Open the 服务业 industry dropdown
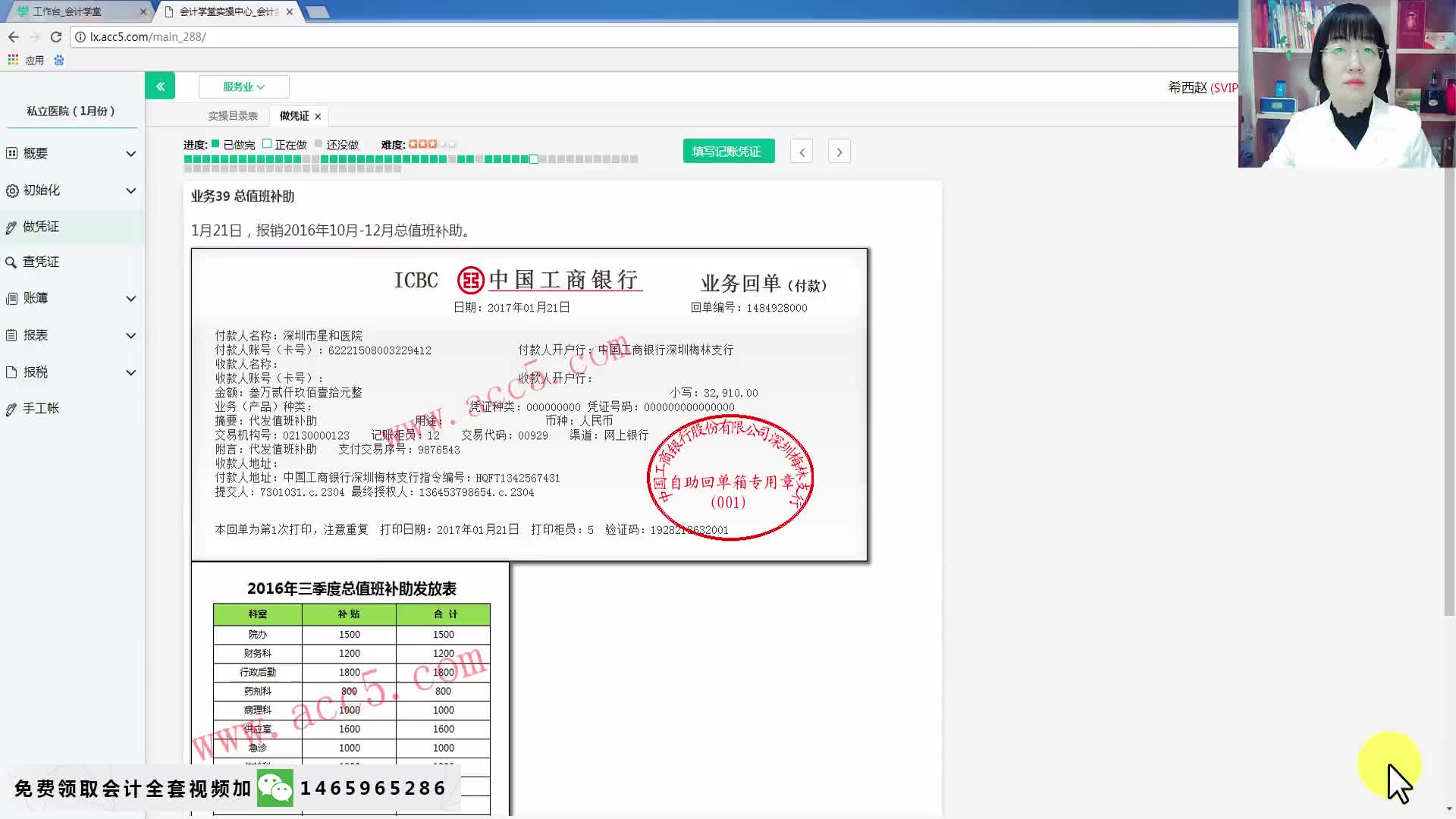The width and height of the screenshot is (1456, 819). click(x=243, y=86)
